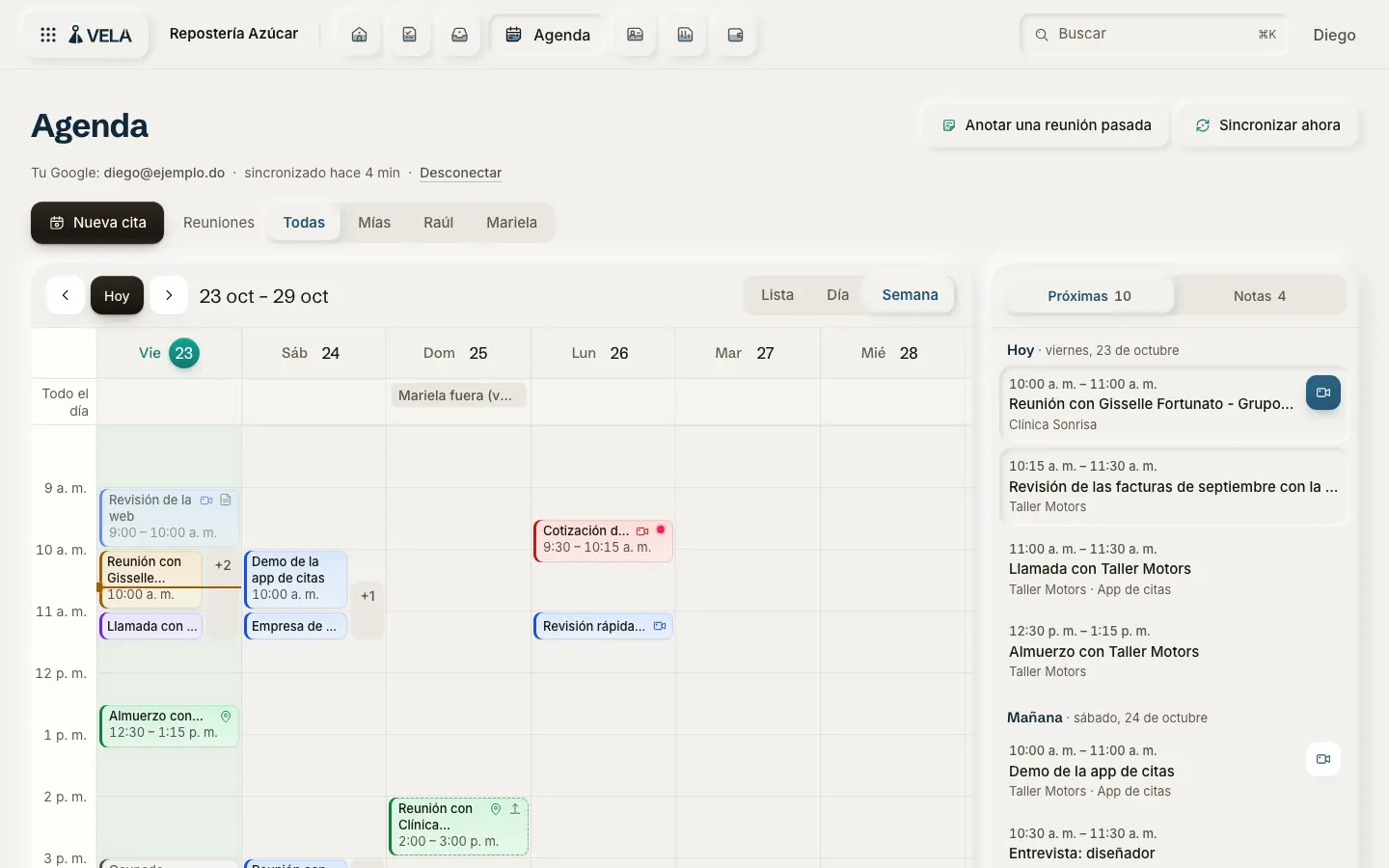Click video icon on Revisión de la web event
This screenshot has height=868, width=1389.
click(x=206, y=501)
